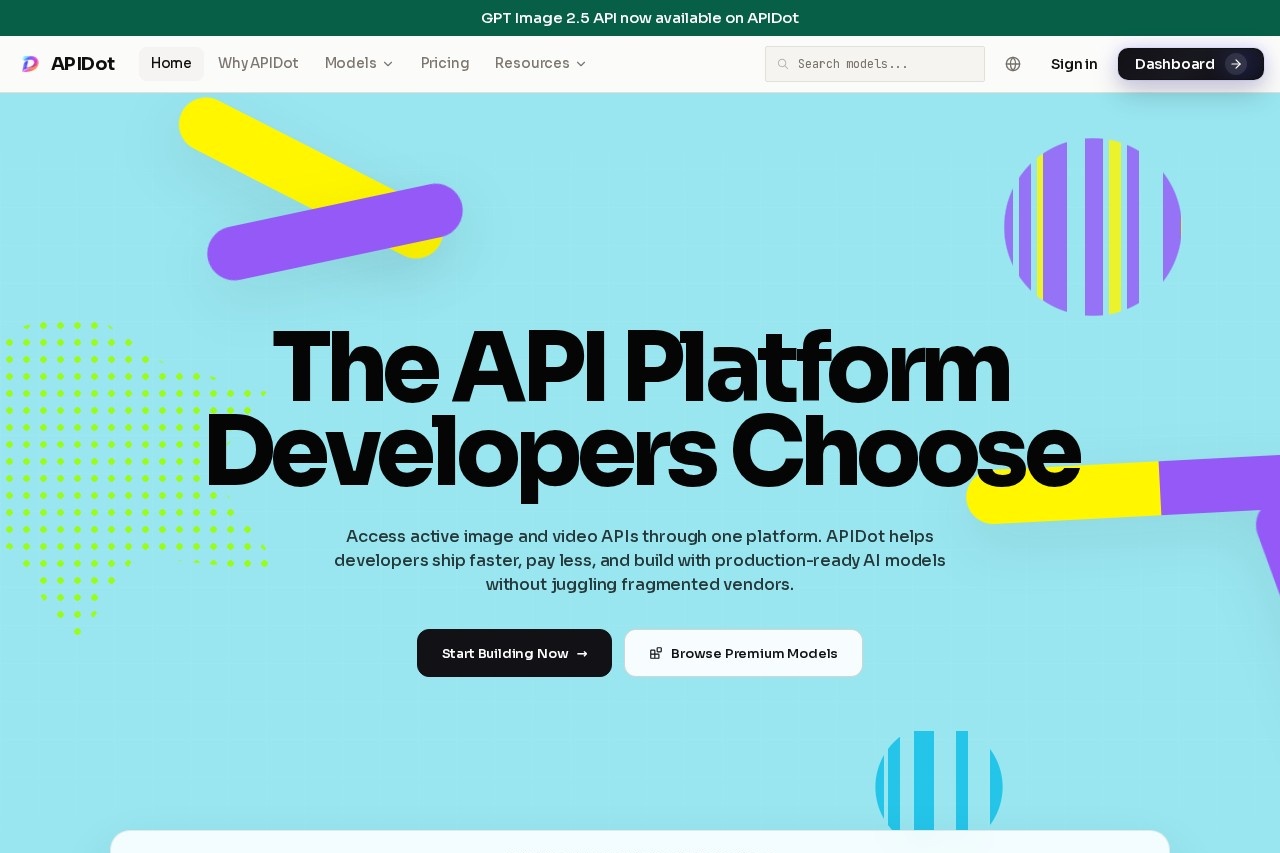Open the language globe selector
The height and width of the screenshot is (853, 1280).
point(1013,64)
